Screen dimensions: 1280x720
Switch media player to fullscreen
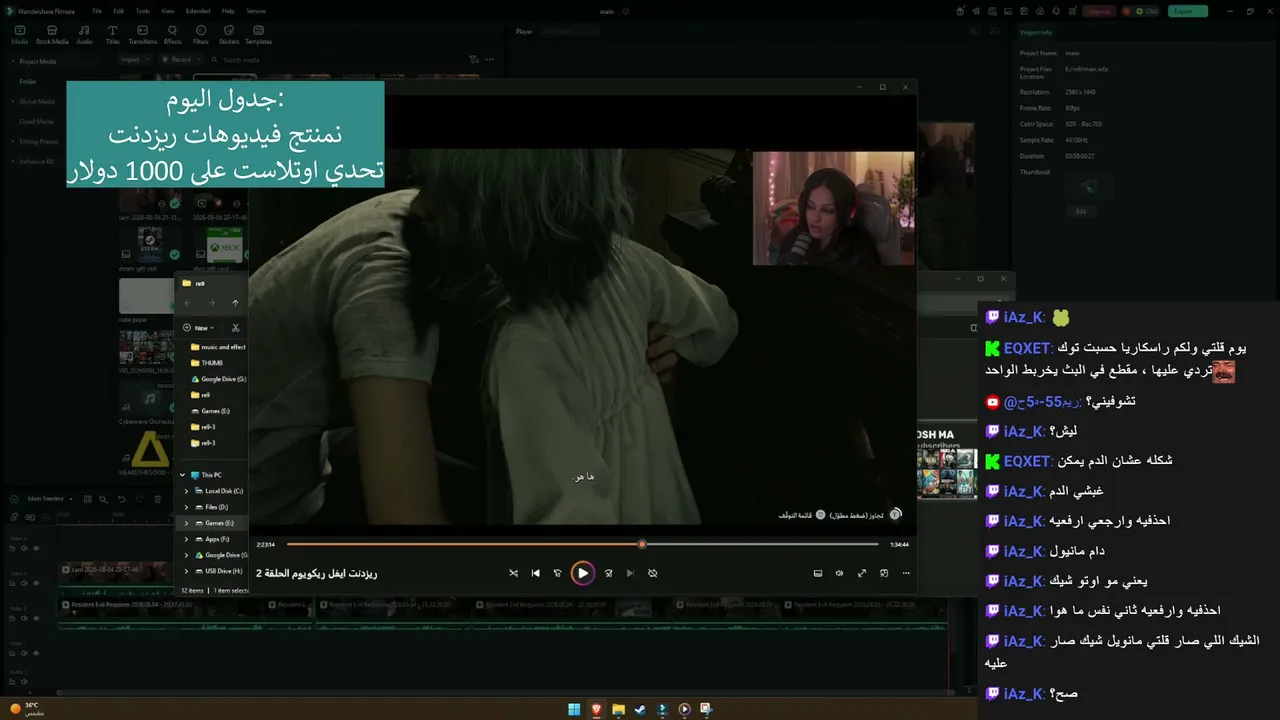862,573
